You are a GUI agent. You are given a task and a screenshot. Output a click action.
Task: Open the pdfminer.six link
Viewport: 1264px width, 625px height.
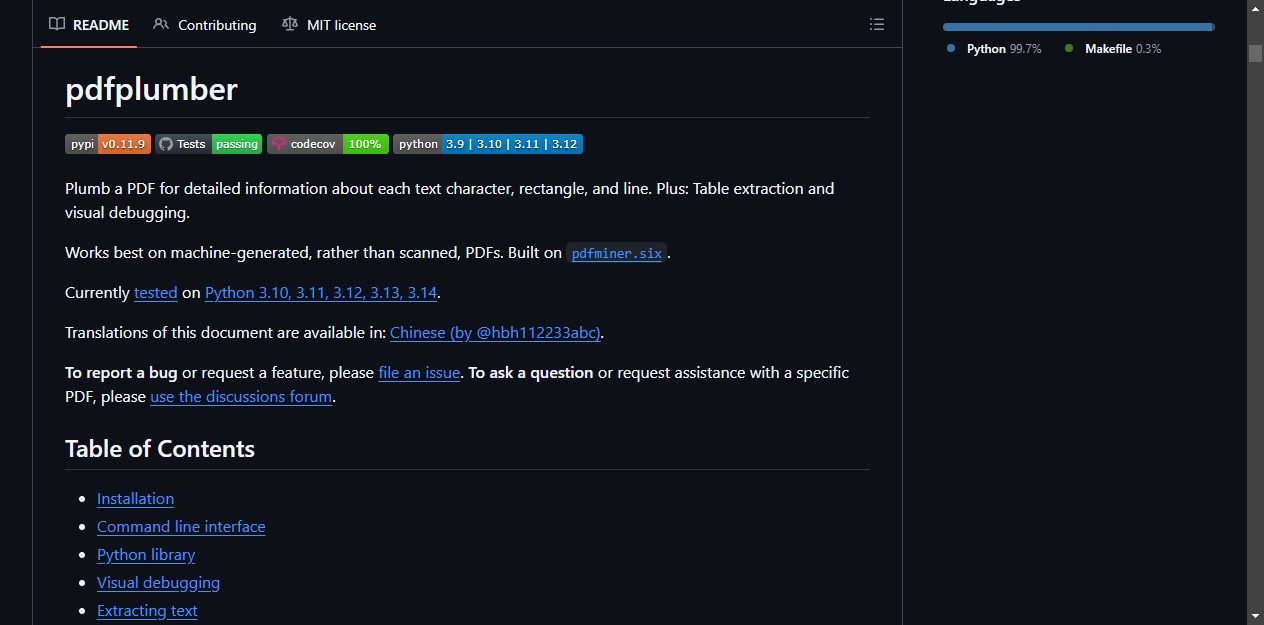point(617,253)
